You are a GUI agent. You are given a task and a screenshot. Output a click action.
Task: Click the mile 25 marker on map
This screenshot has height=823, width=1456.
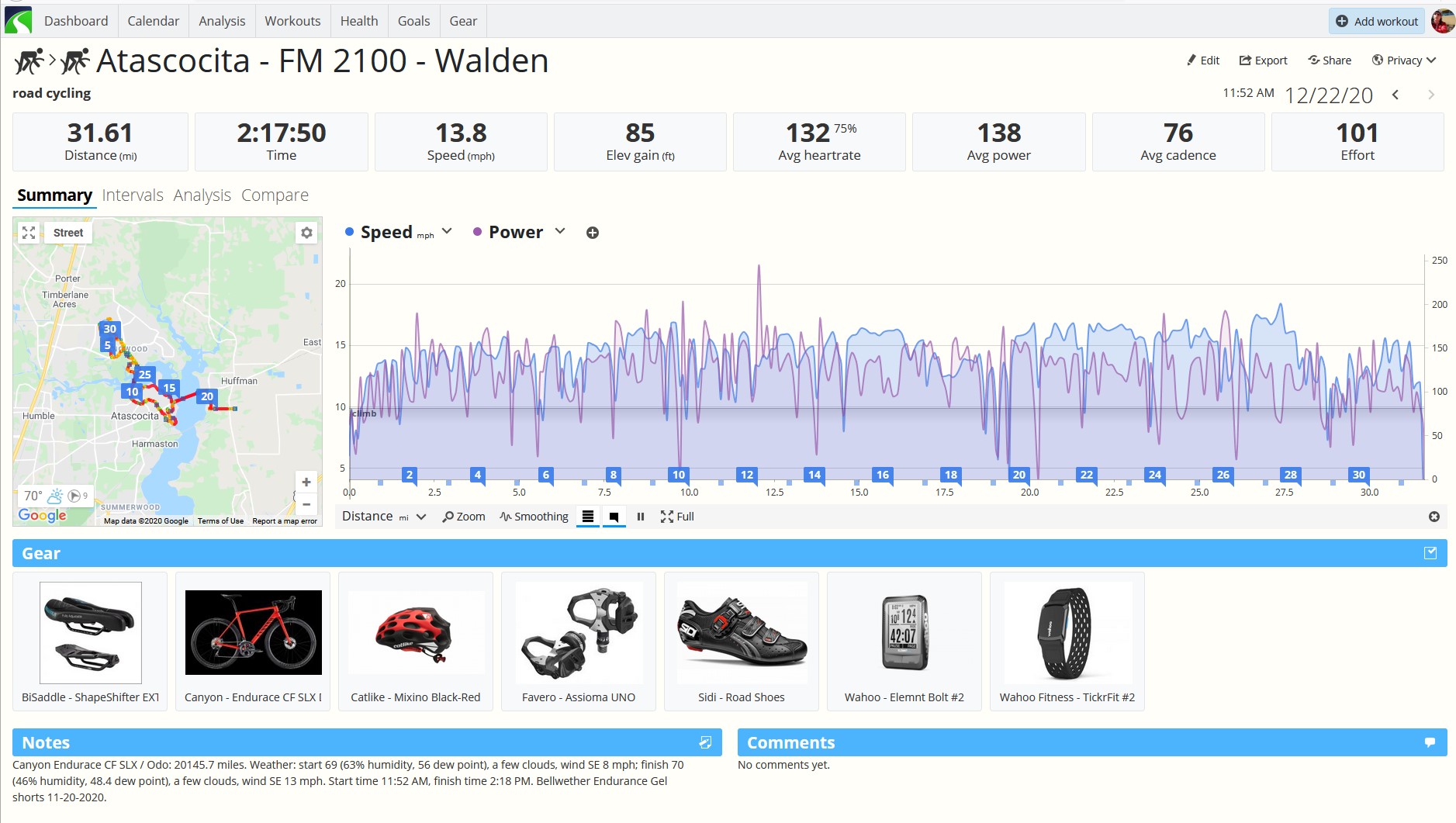tap(145, 375)
